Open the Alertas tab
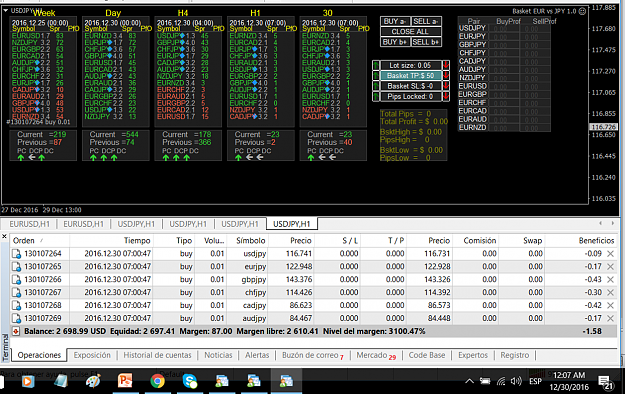The height and width of the screenshot is (394, 625). pyautogui.click(x=257, y=355)
